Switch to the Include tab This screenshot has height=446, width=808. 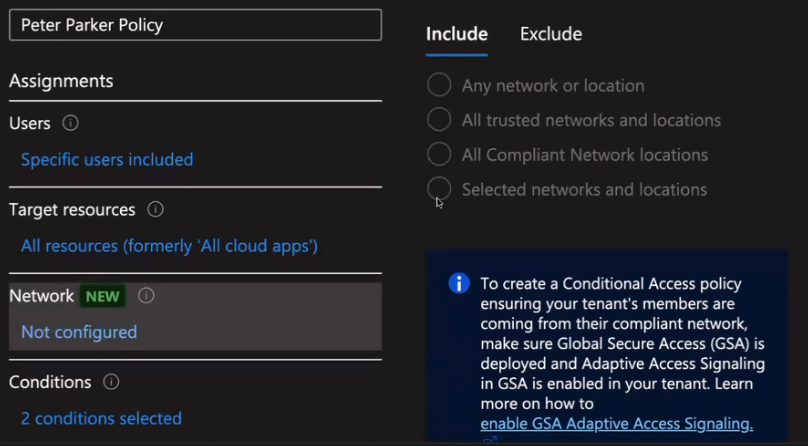[x=457, y=34]
